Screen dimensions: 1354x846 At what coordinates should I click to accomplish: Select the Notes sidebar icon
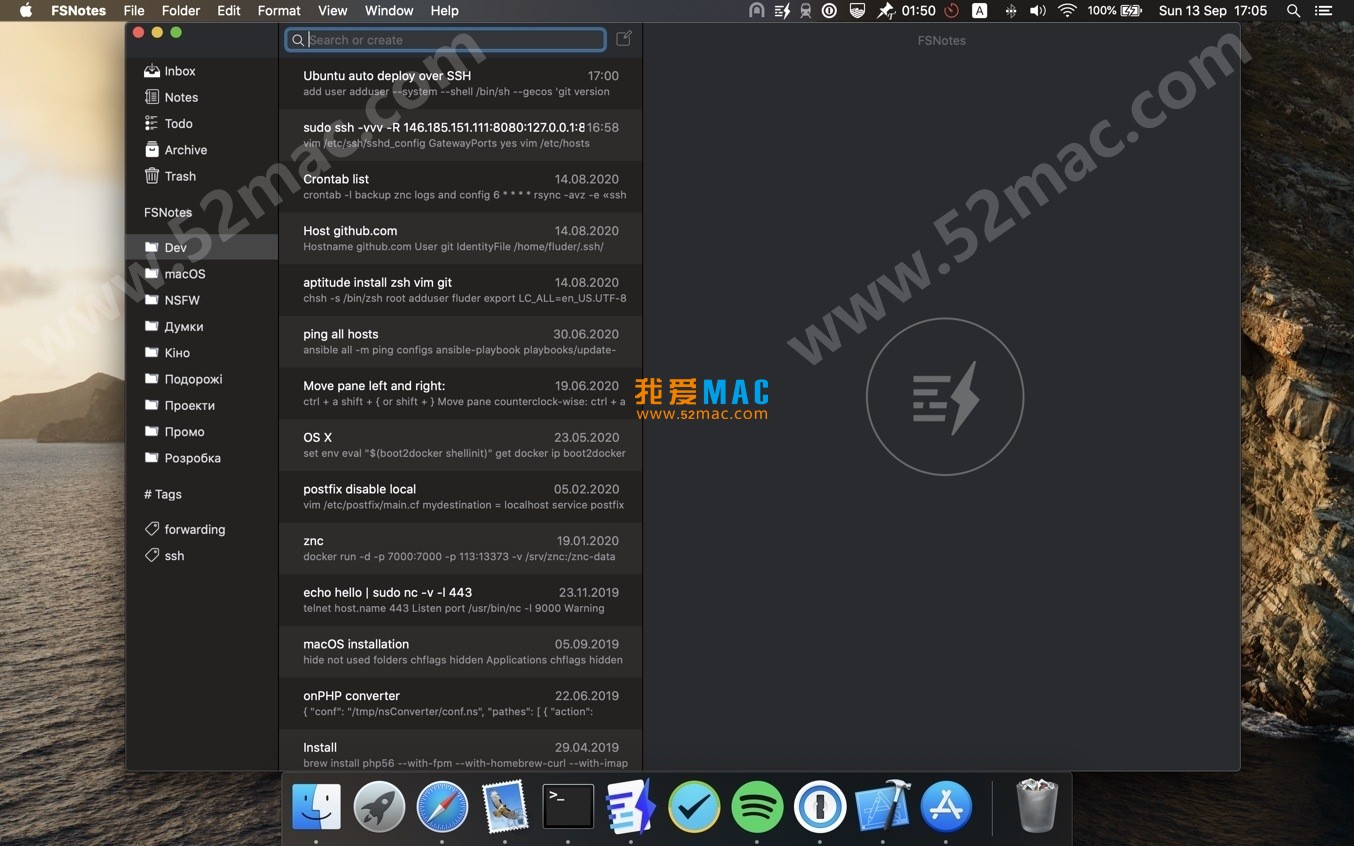pos(152,97)
